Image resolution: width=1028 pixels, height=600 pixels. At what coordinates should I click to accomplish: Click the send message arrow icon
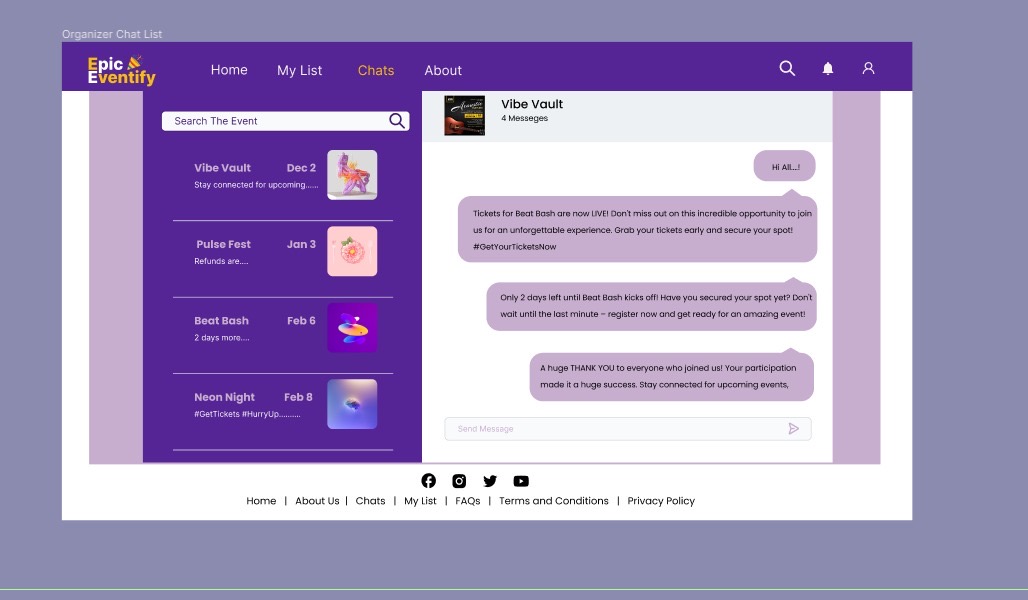pyautogui.click(x=794, y=429)
